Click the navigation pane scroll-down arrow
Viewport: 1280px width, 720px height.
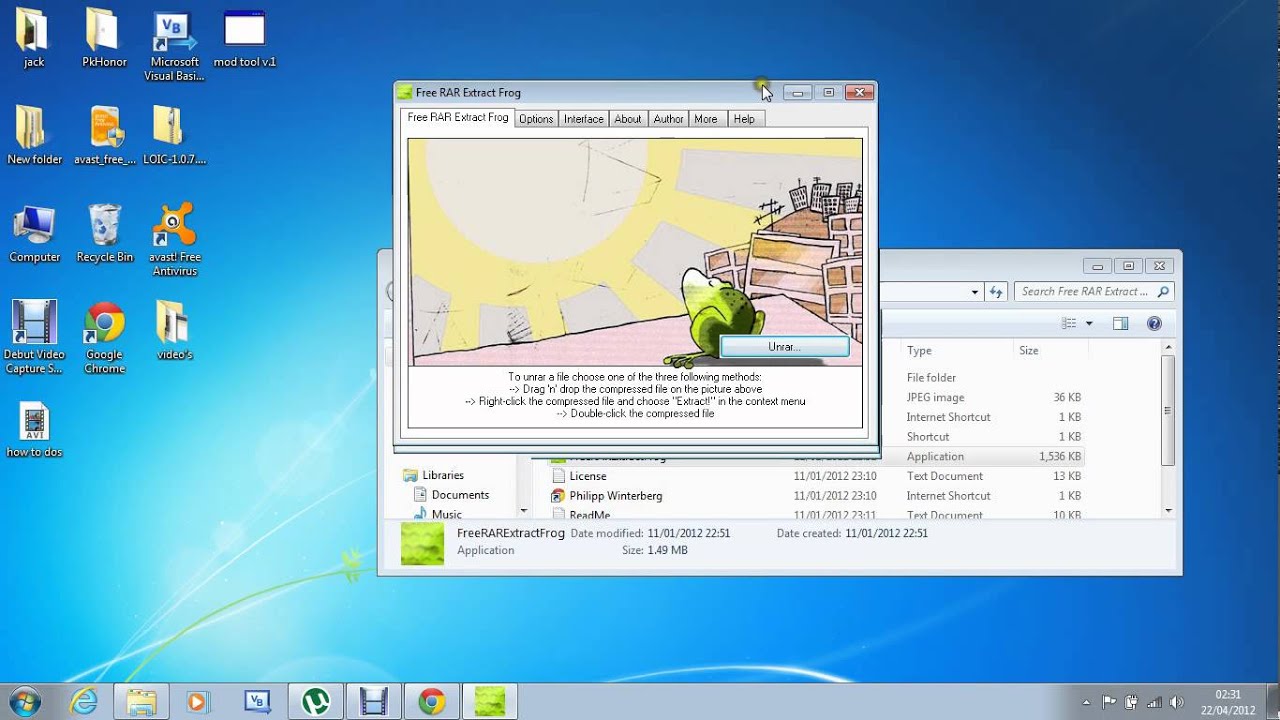(x=522, y=510)
